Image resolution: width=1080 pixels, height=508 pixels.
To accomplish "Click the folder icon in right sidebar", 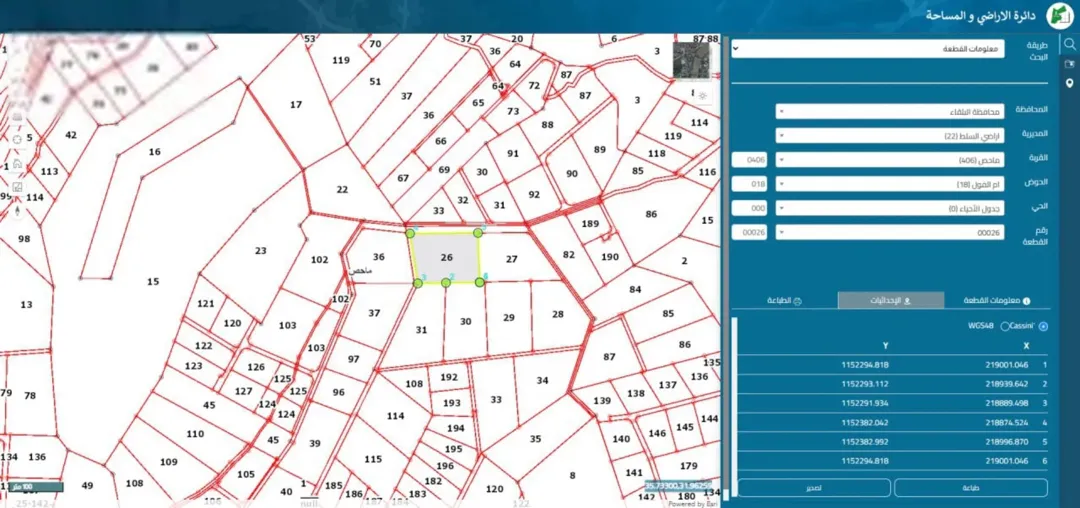I will point(1070,64).
